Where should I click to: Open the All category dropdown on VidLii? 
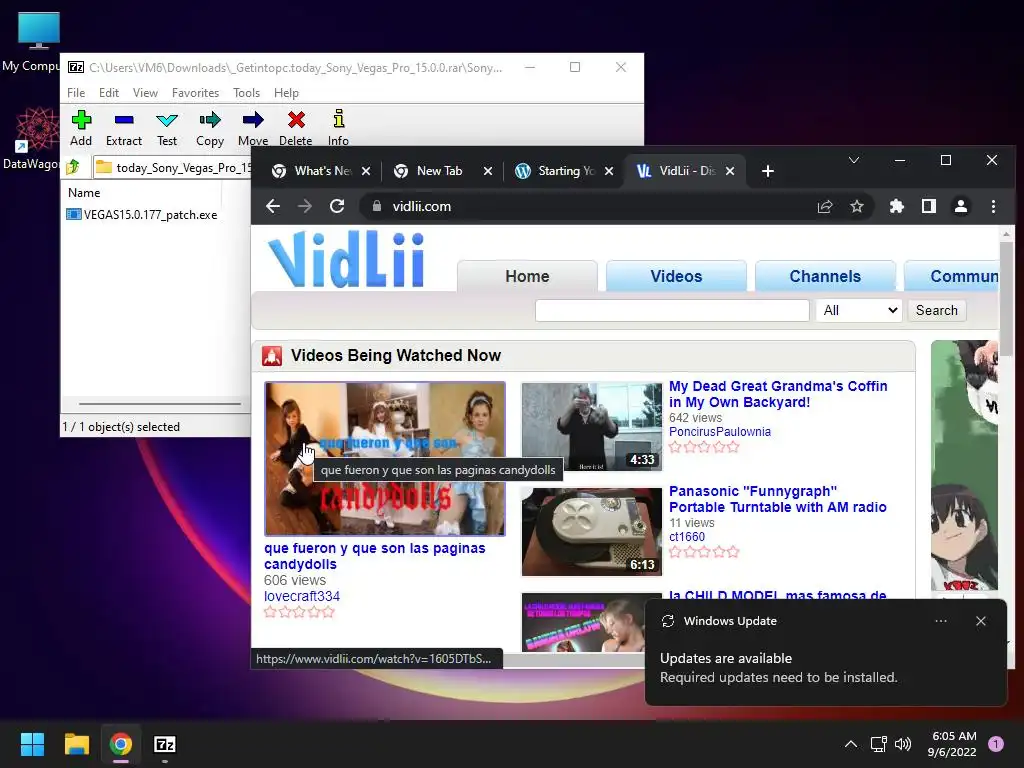tap(859, 310)
